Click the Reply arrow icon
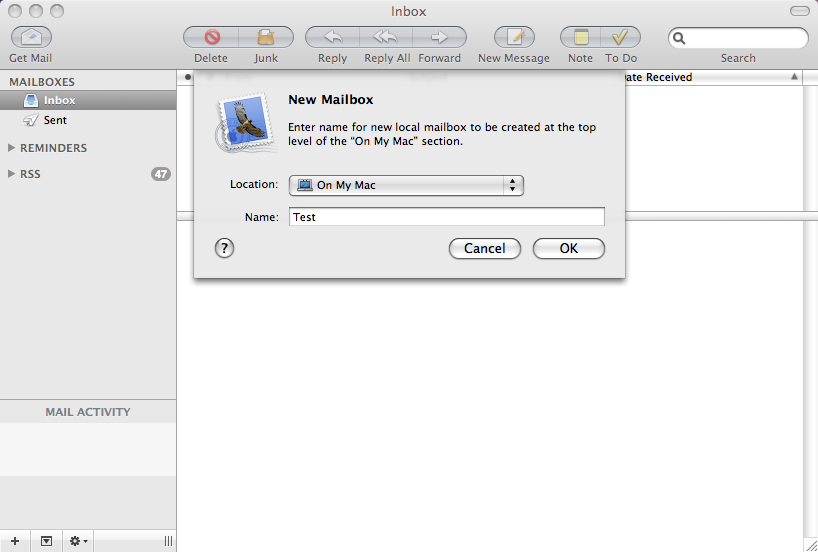This screenshot has width=818, height=552. [x=332, y=37]
